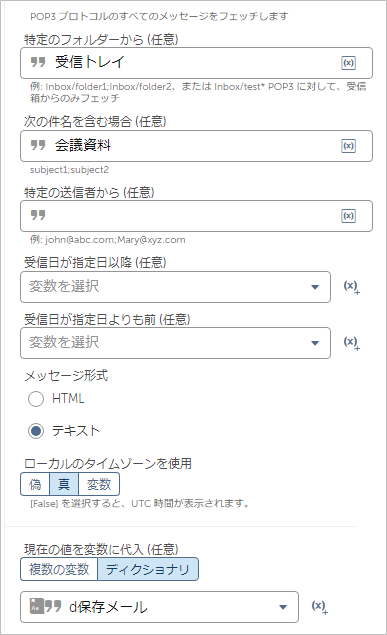Click quote icon in 受信トレイ field
Screen dimensions: 387x635
click(38, 62)
